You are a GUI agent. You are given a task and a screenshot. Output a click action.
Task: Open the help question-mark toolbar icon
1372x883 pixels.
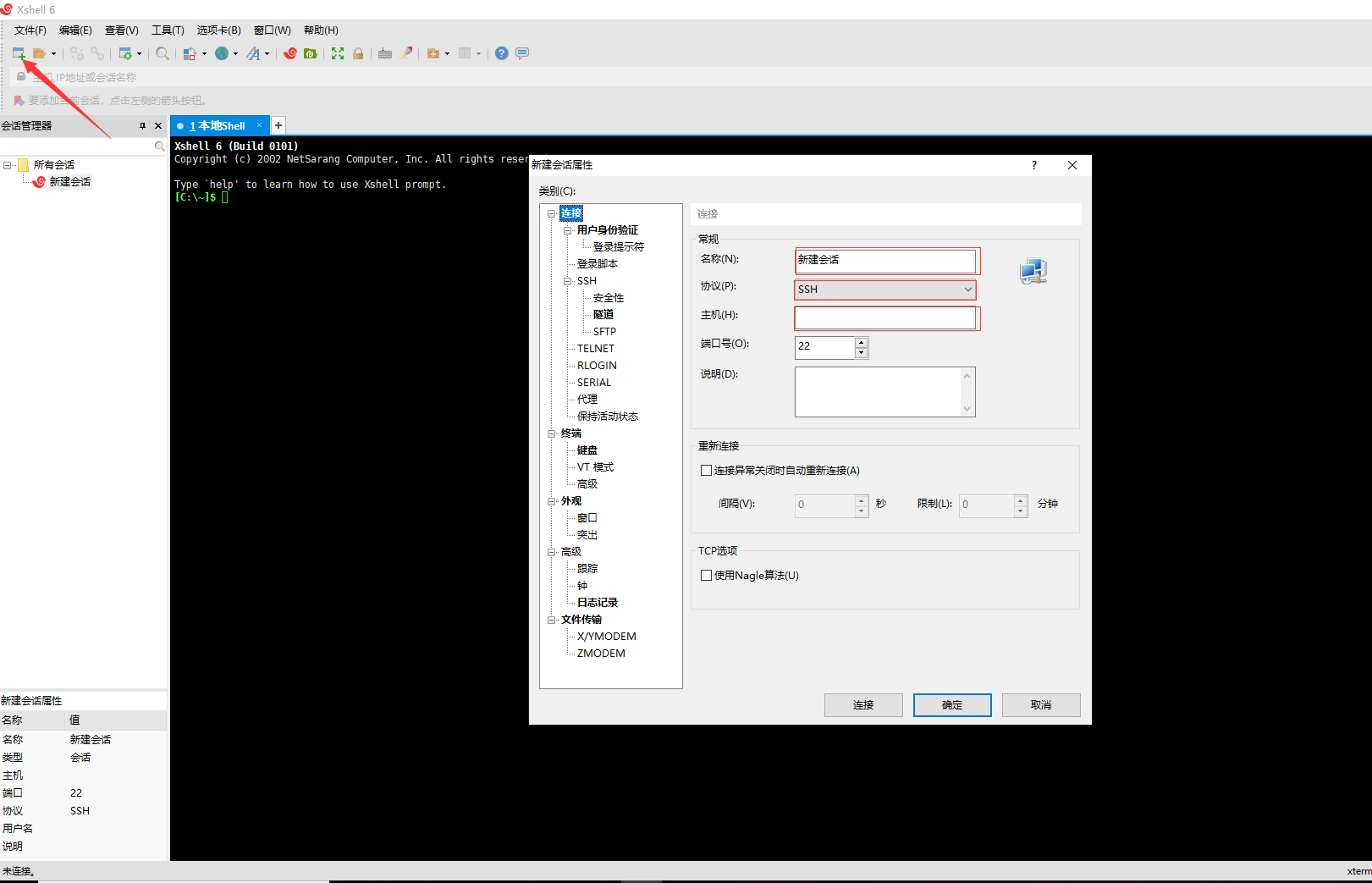pos(501,52)
